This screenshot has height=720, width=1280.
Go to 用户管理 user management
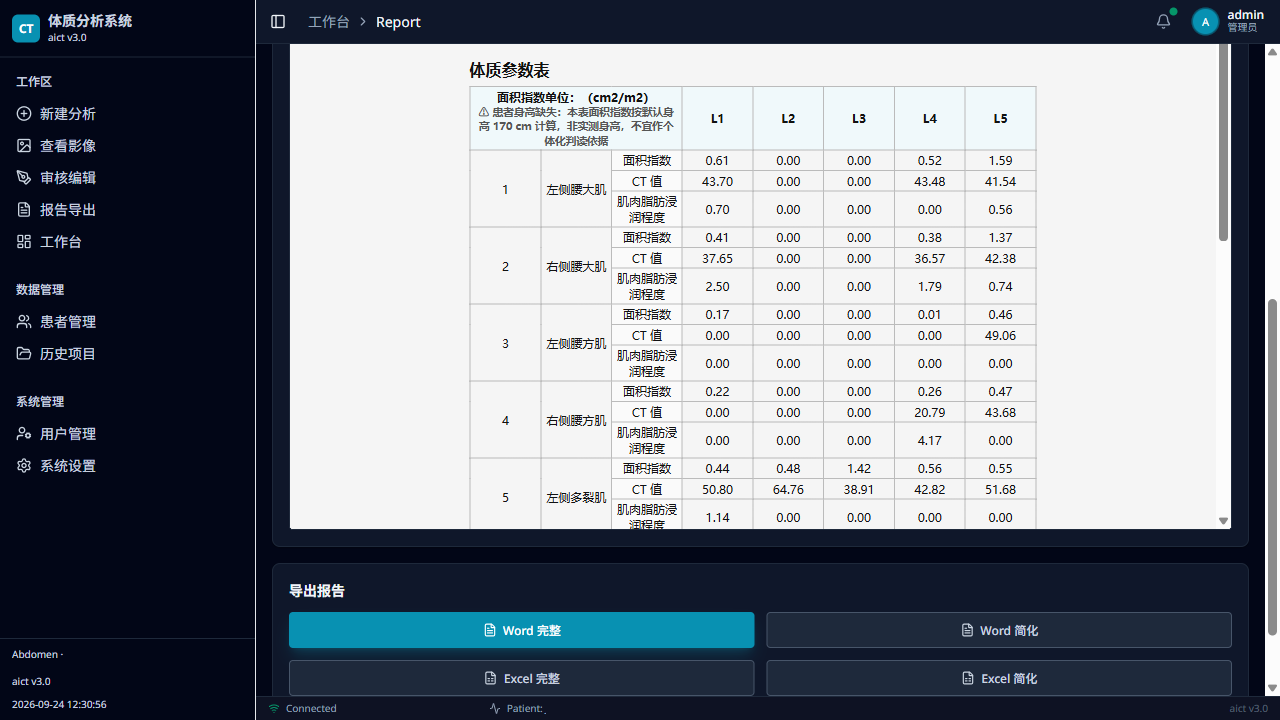pos(128,434)
